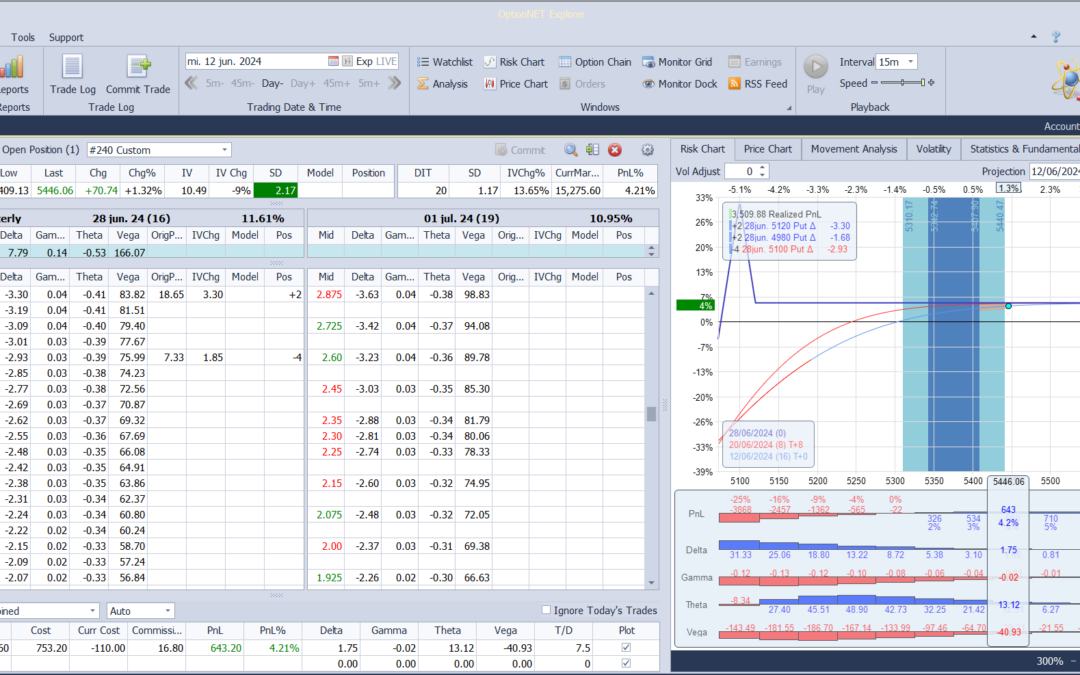Jump back with the double-left arrow
The width and height of the screenshot is (1080, 675).
click(191, 83)
